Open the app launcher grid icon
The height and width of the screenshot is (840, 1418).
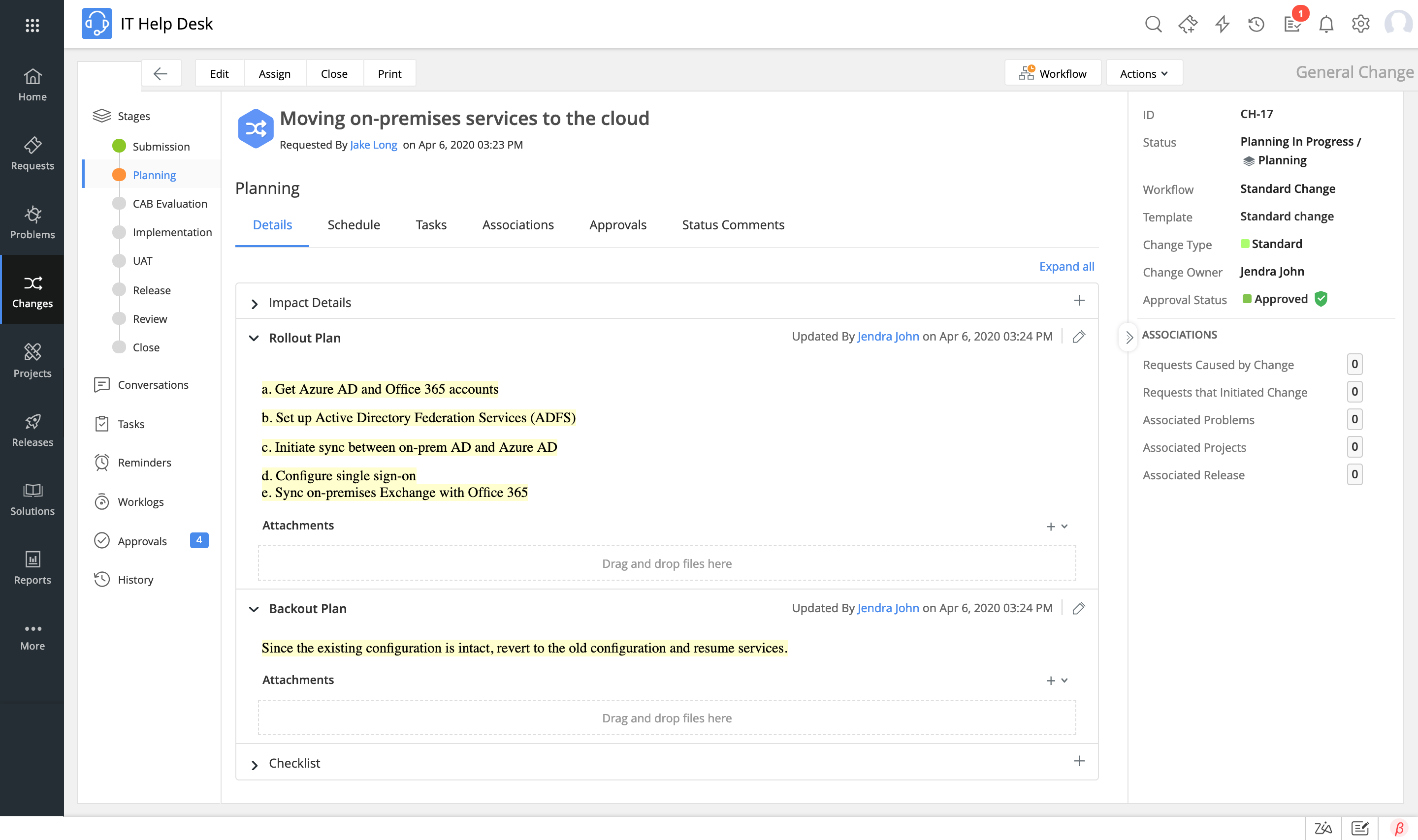click(x=32, y=25)
